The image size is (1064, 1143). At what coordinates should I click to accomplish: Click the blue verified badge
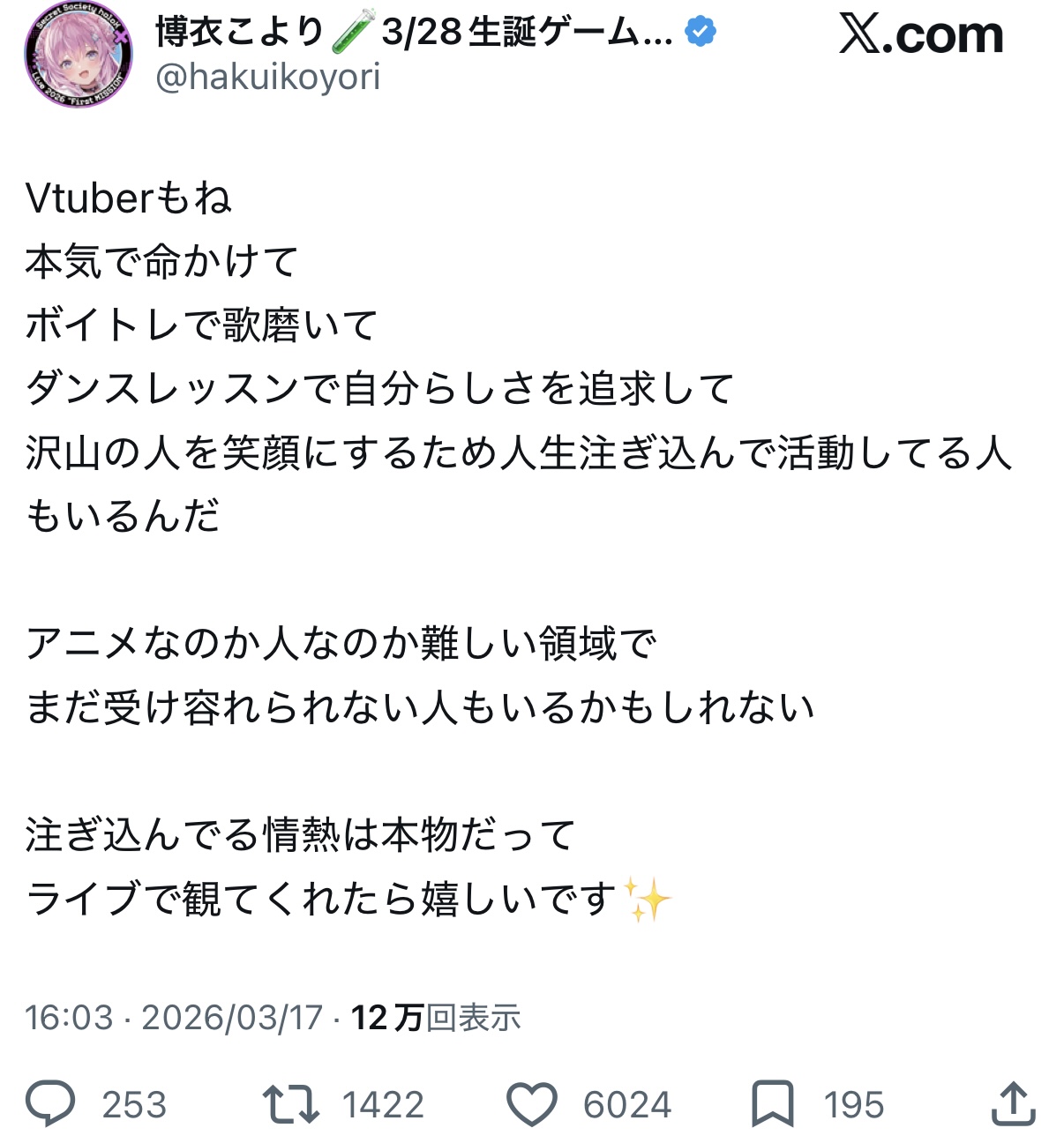pyautogui.click(x=701, y=33)
